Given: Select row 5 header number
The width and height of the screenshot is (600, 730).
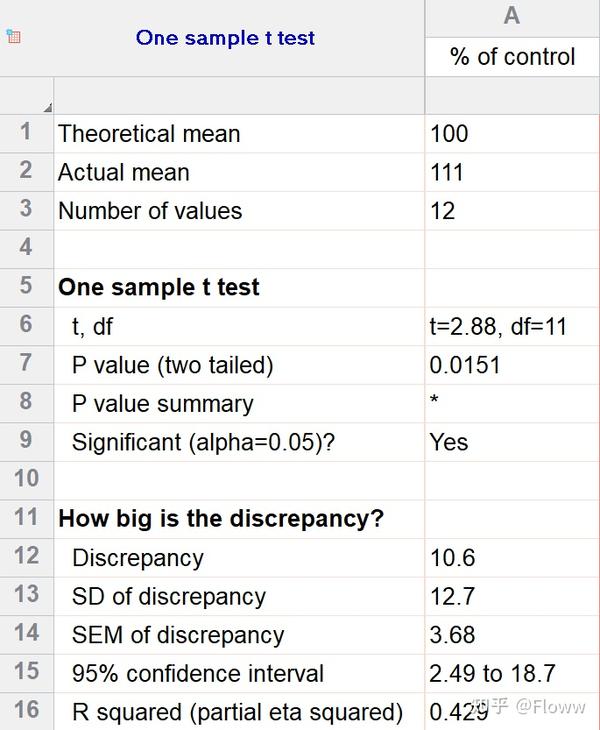Looking at the screenshot, I should (26, 287).
